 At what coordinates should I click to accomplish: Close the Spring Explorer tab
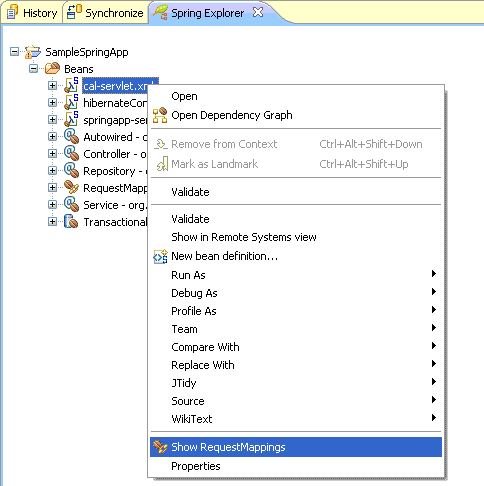pos(258,12)
